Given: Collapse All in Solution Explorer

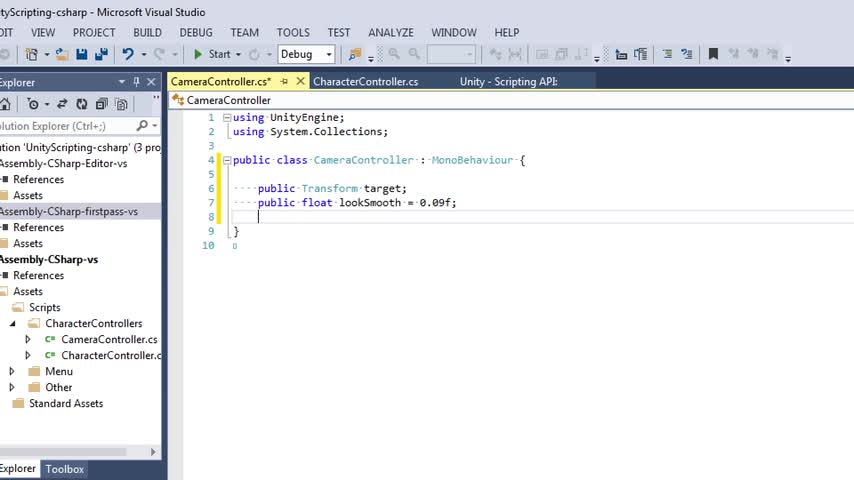Looking at the screenshot, I should click(x=101, y=104).
